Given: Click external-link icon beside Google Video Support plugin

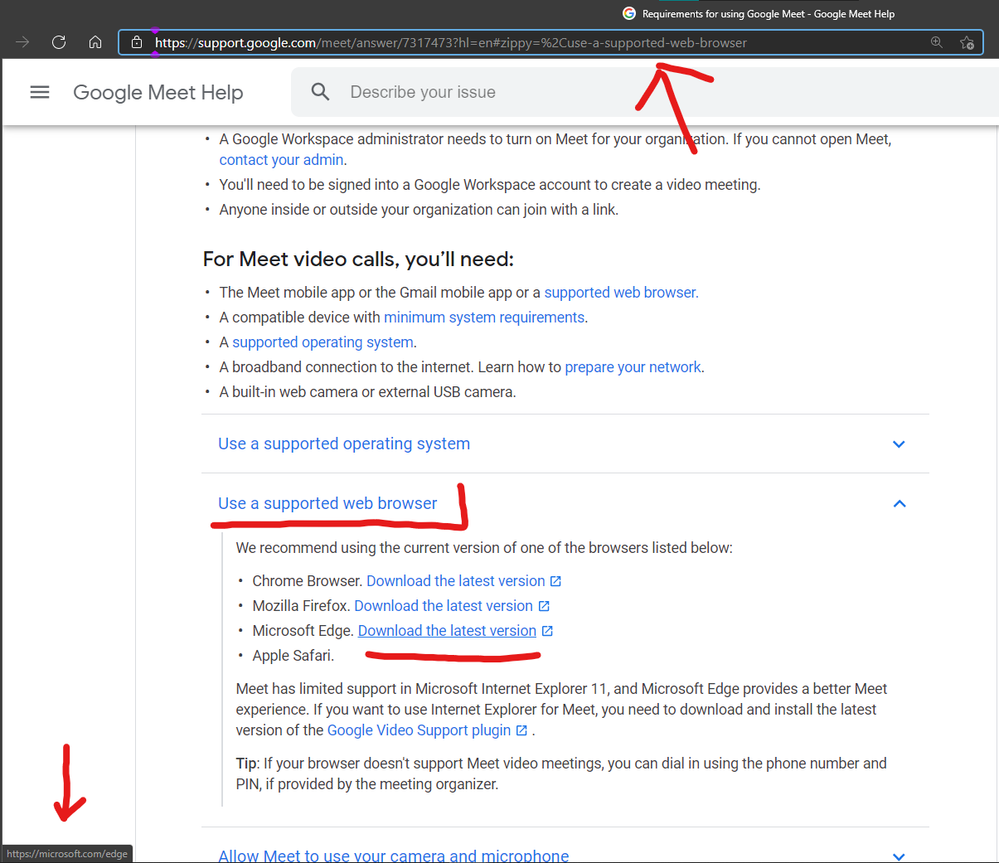Looking at the screenshot, I should 521,730.
